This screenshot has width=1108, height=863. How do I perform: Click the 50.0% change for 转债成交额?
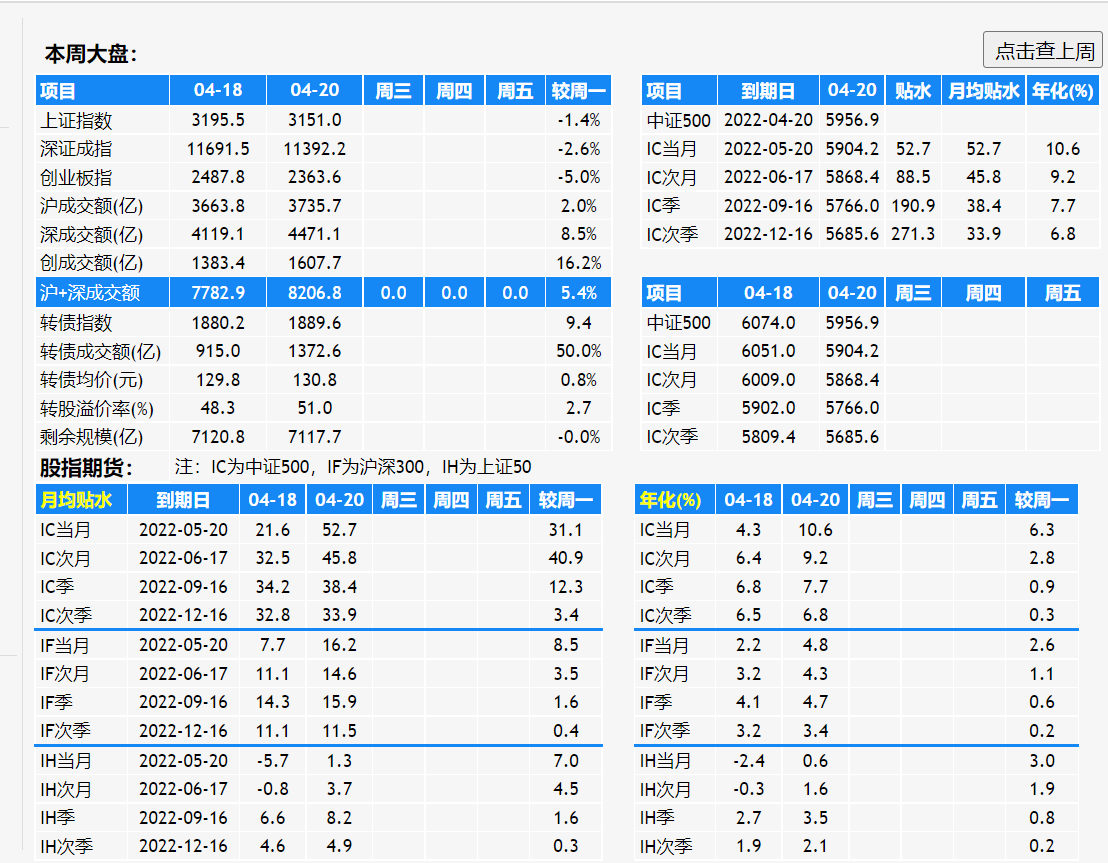point(578,351)
